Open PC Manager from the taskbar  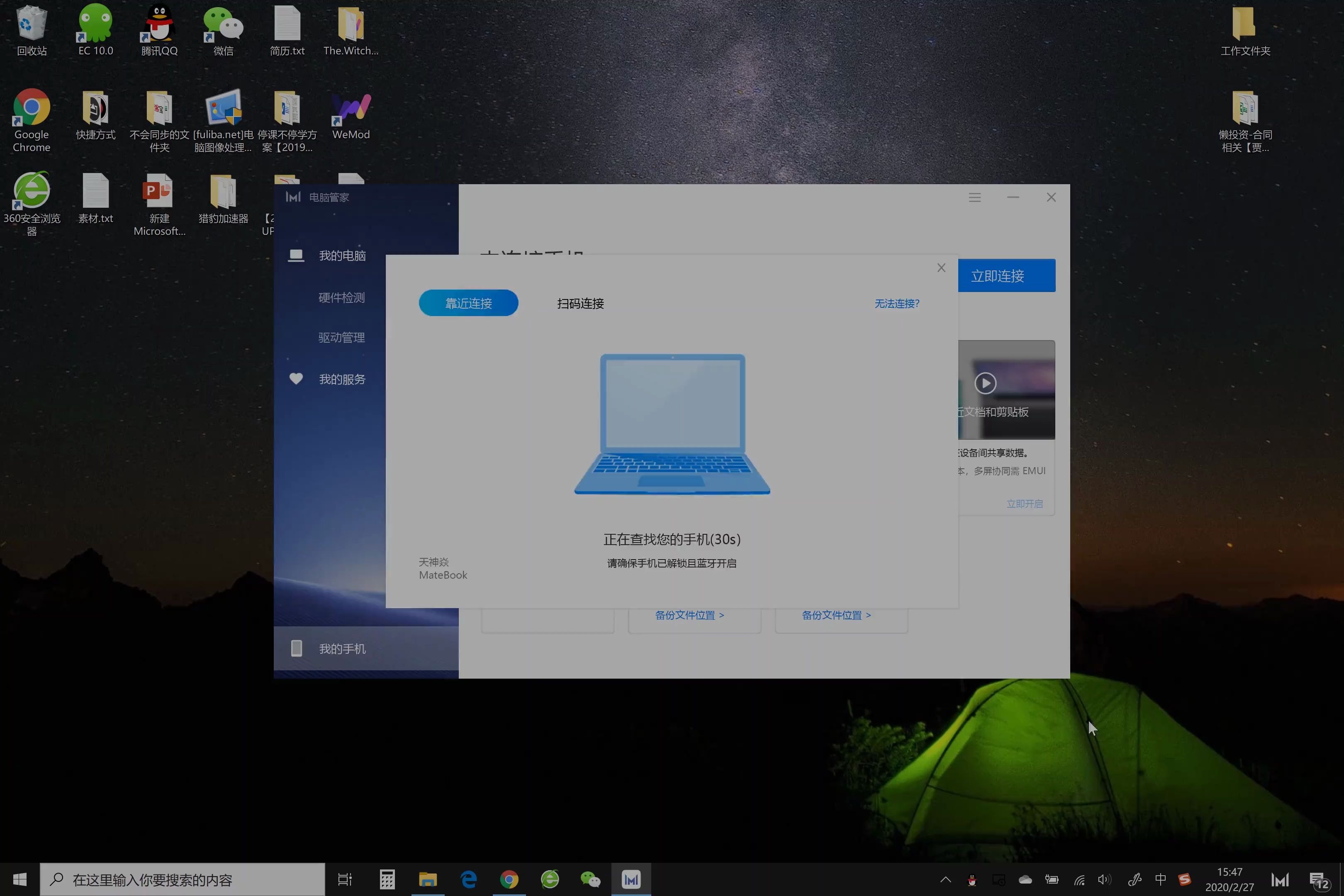[631, 879]
